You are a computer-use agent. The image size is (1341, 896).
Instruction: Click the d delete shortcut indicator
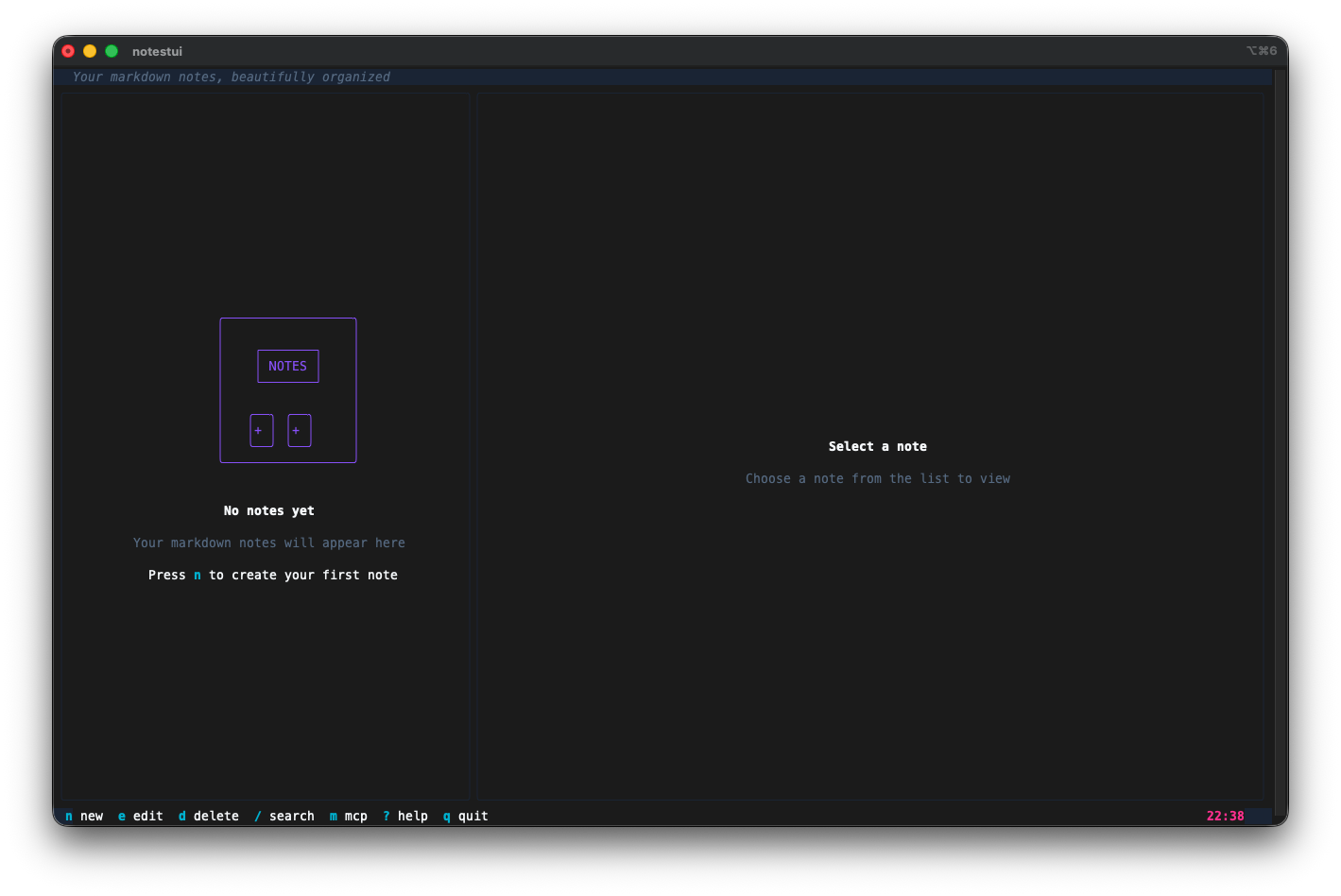click(x=208, y=816)
